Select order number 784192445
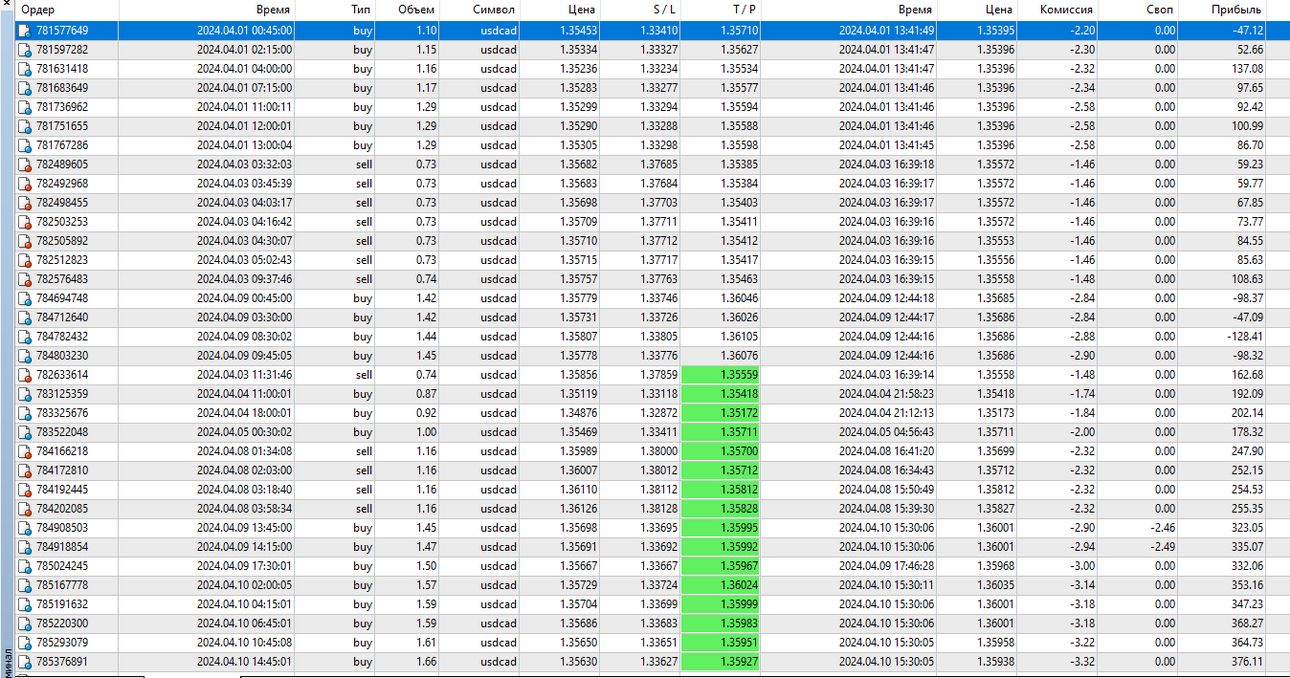1290x678 pixels. tap(62, 489)
